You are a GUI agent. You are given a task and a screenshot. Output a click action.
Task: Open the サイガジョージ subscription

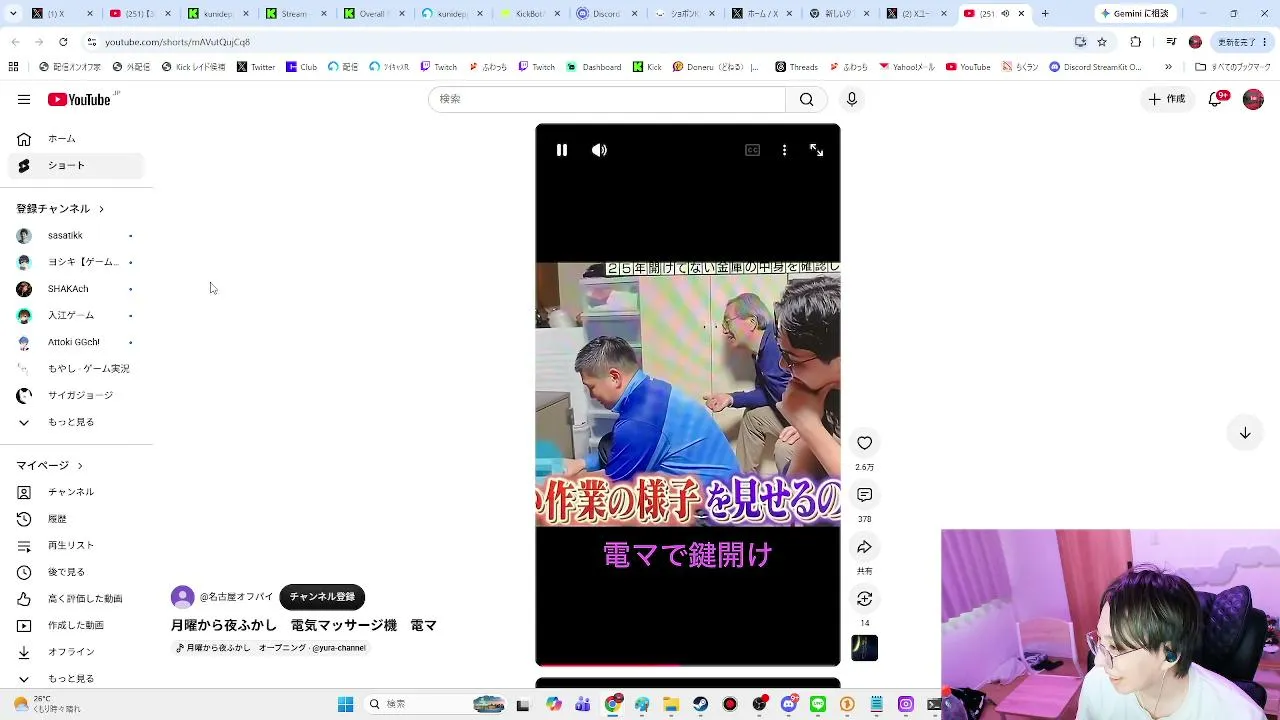pyautogui.click(x=76, y=396)
